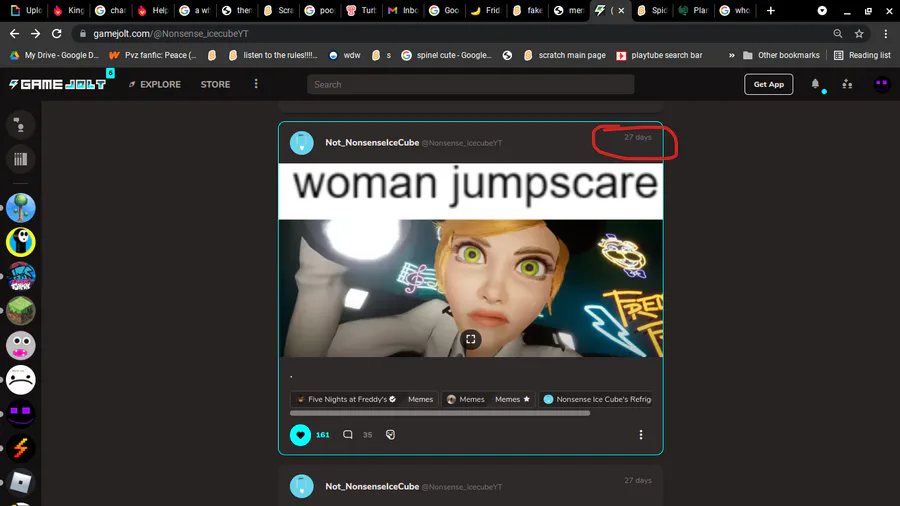This screenshot has width=900, height=506.
Task: Click the gamejolt.com address bar
Action: (453, 34)
